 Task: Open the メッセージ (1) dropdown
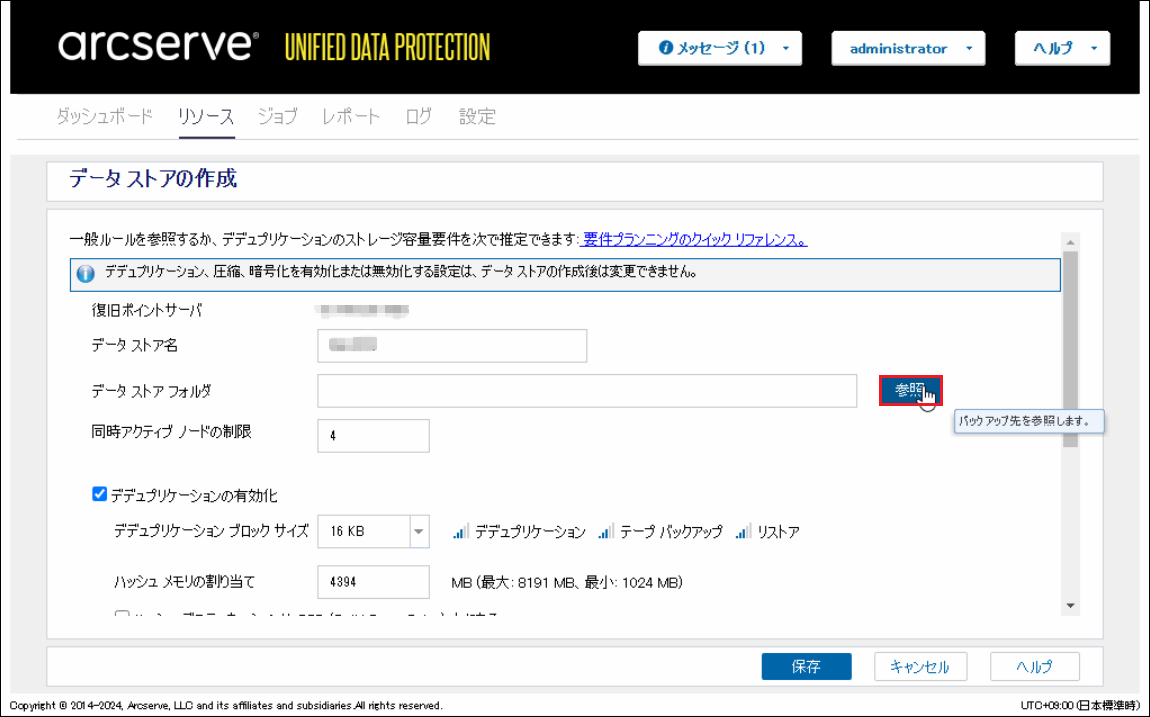(719, 48)
